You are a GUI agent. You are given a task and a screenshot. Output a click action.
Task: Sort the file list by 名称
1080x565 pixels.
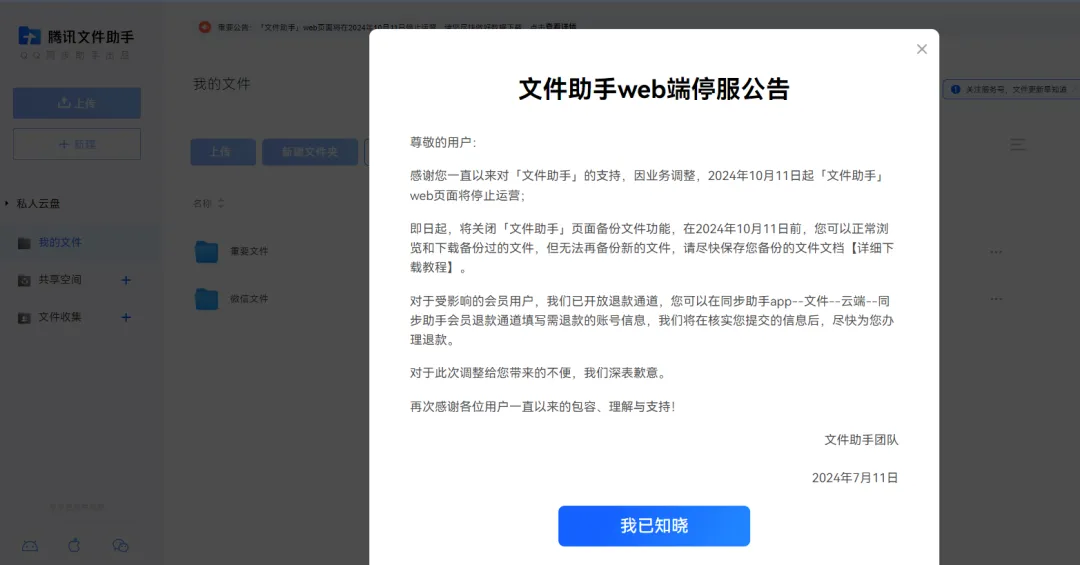coord(209,203)
